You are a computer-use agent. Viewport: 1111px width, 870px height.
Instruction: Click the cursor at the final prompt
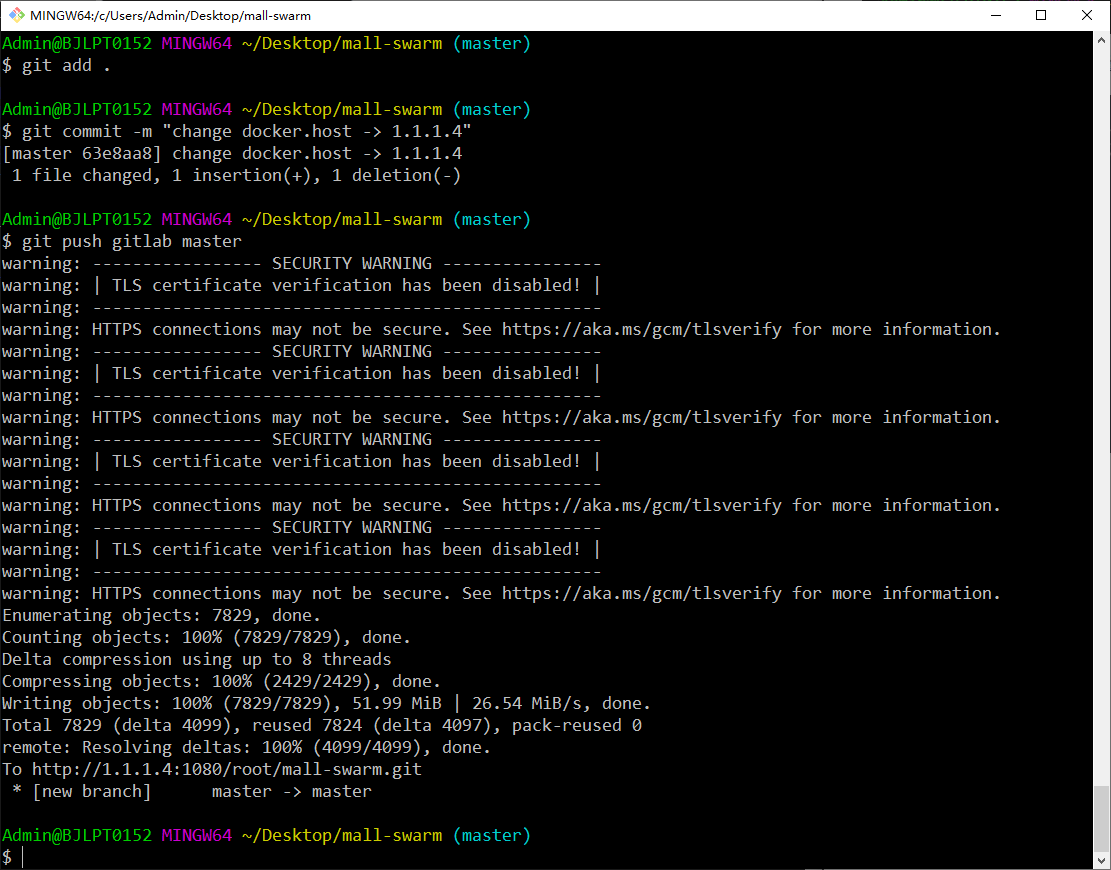[x=23, y=857]
